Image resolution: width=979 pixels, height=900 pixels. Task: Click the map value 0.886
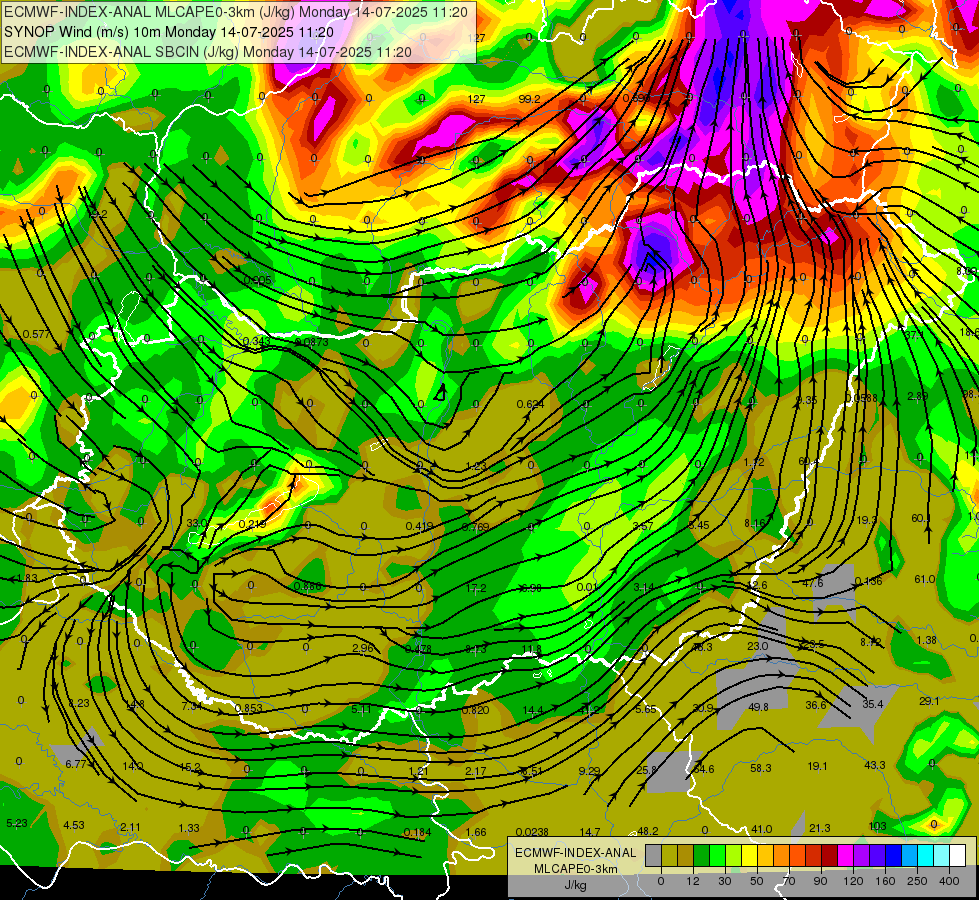[x=308, y=586]
